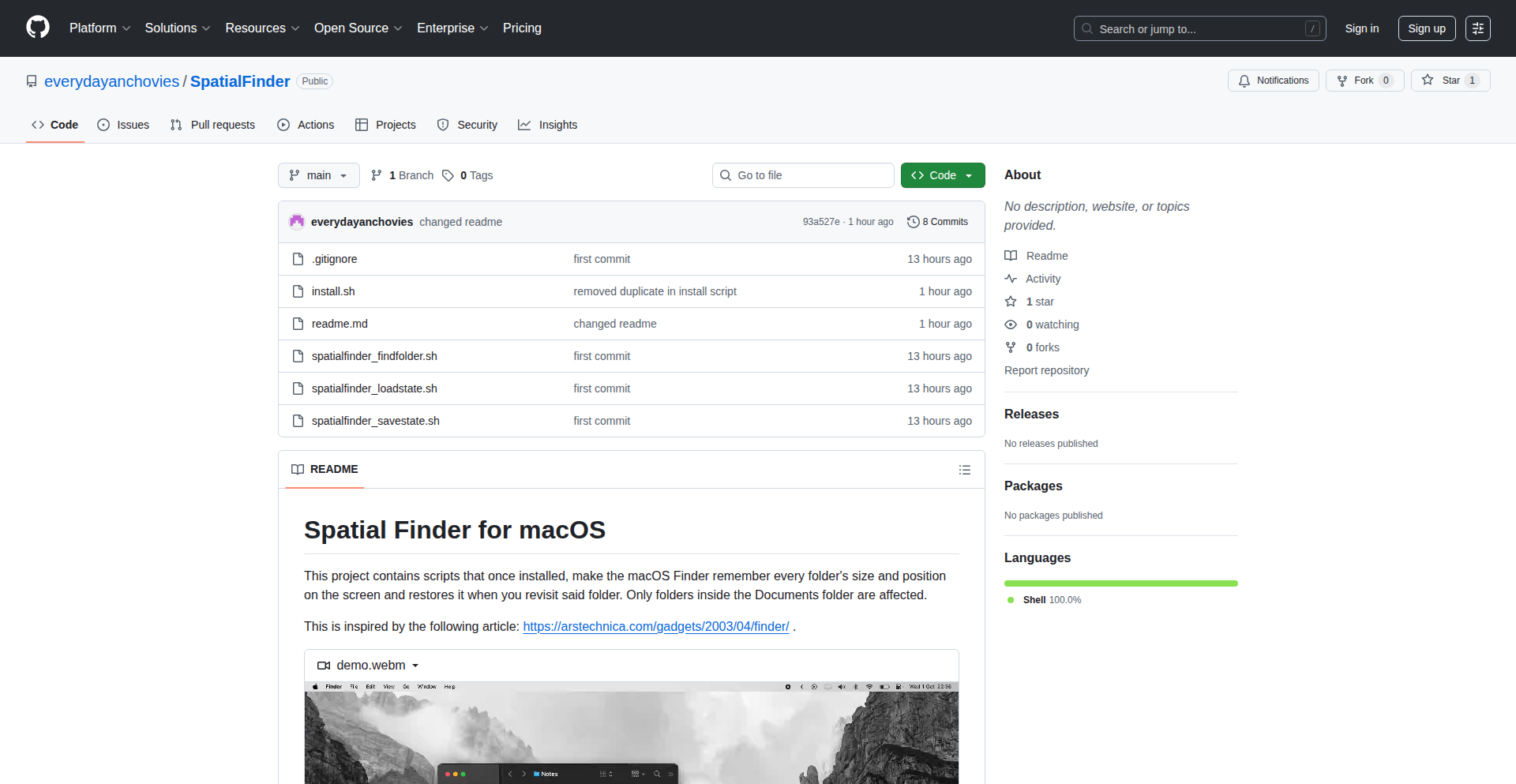The image size is (1516, 784).
Task: View the 1 Branch link
Action: (403, 175)
